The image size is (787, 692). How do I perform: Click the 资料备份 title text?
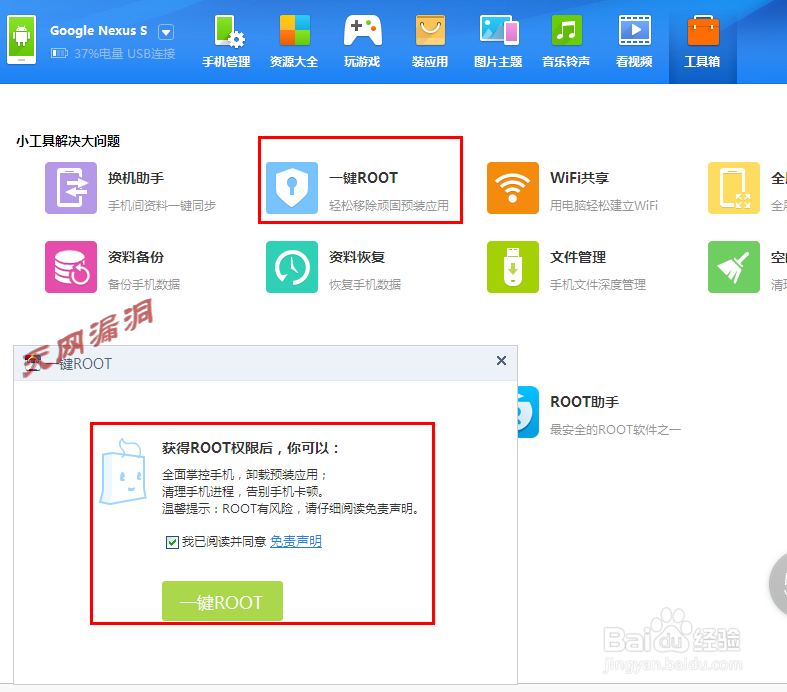click(136, 257)
